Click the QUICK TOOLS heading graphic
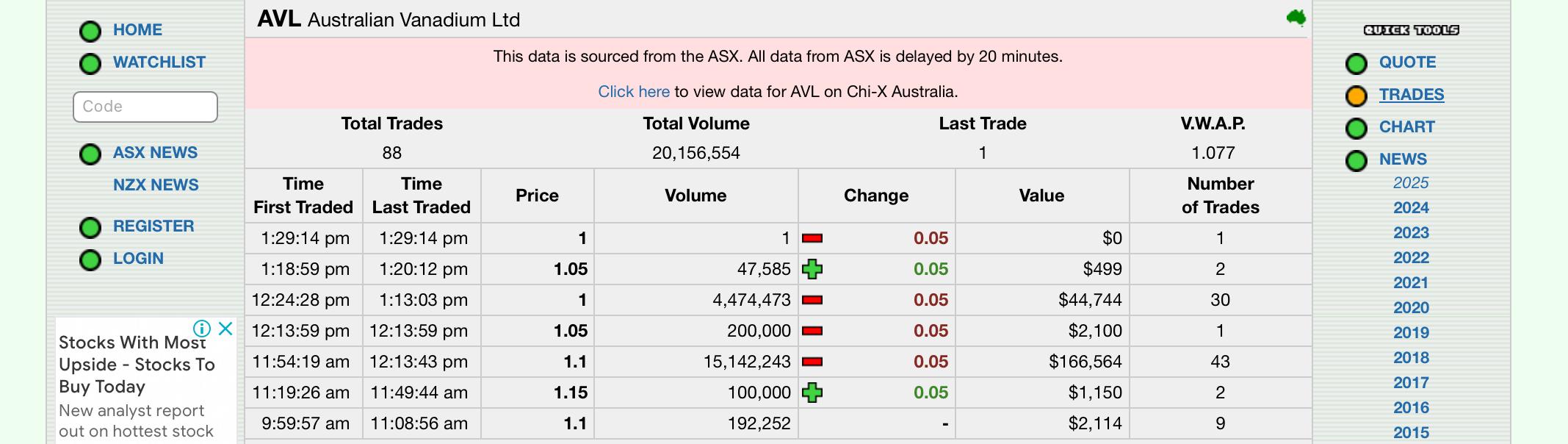Screen dimensions: 1568x444 [x=1411, y=30]
